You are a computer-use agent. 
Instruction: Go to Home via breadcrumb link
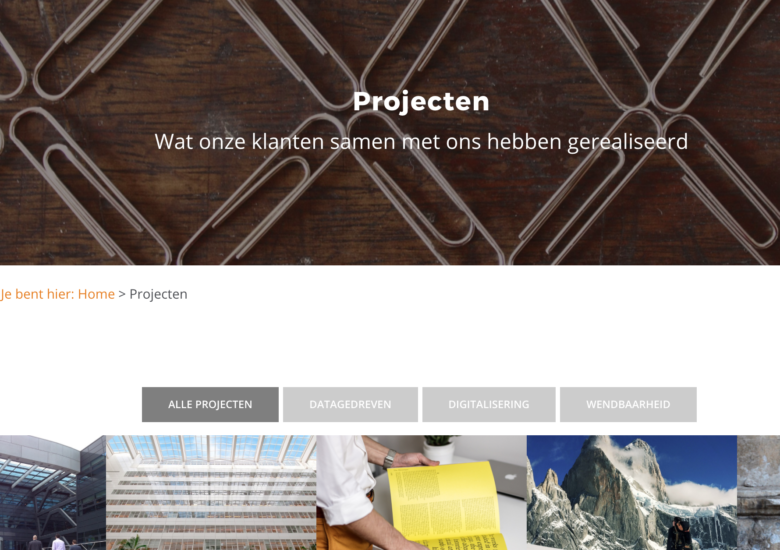pyautogui.click(x=96, y=294)
